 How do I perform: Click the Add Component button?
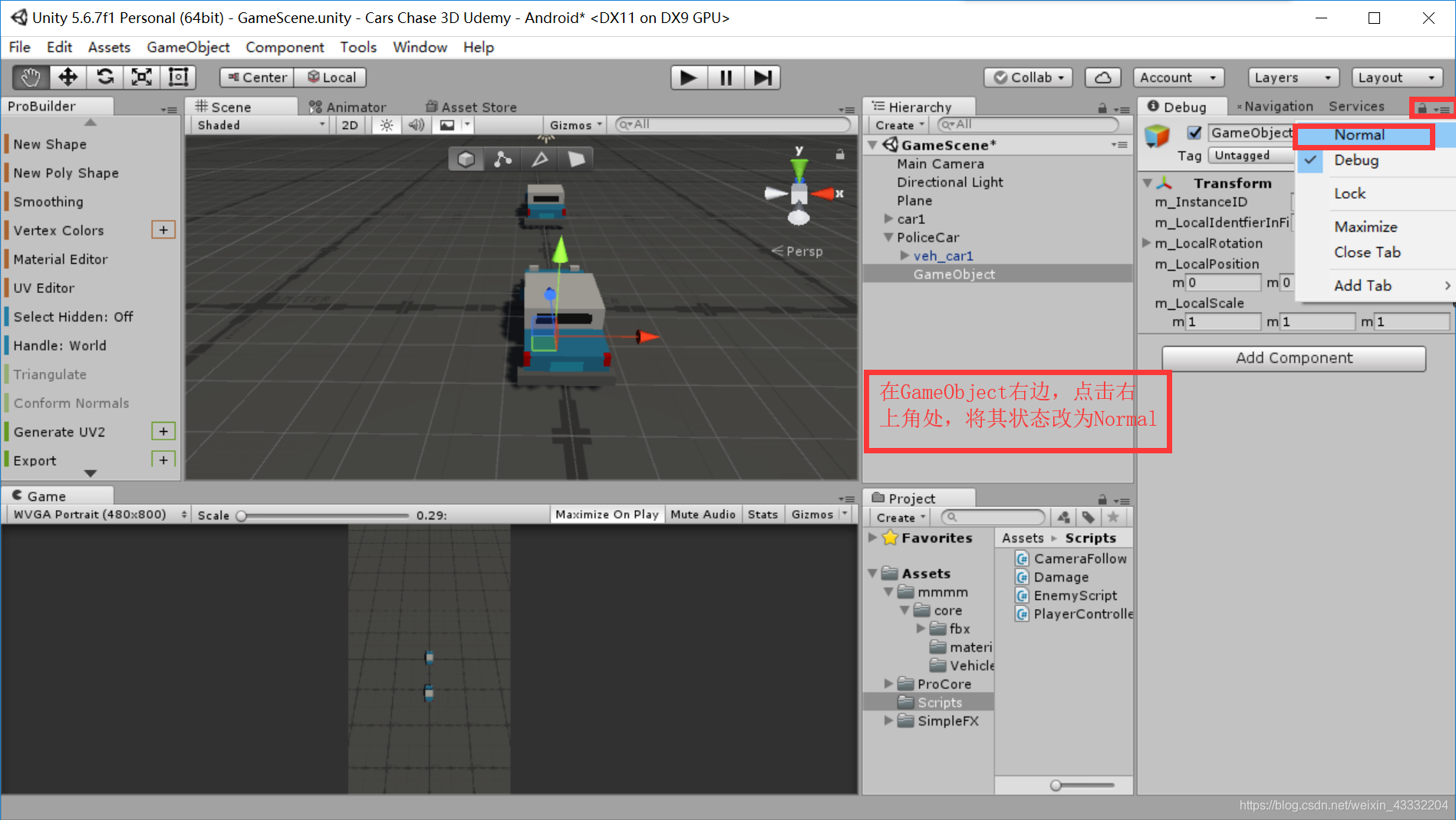pyautogui.click(x=1293, y=358)
